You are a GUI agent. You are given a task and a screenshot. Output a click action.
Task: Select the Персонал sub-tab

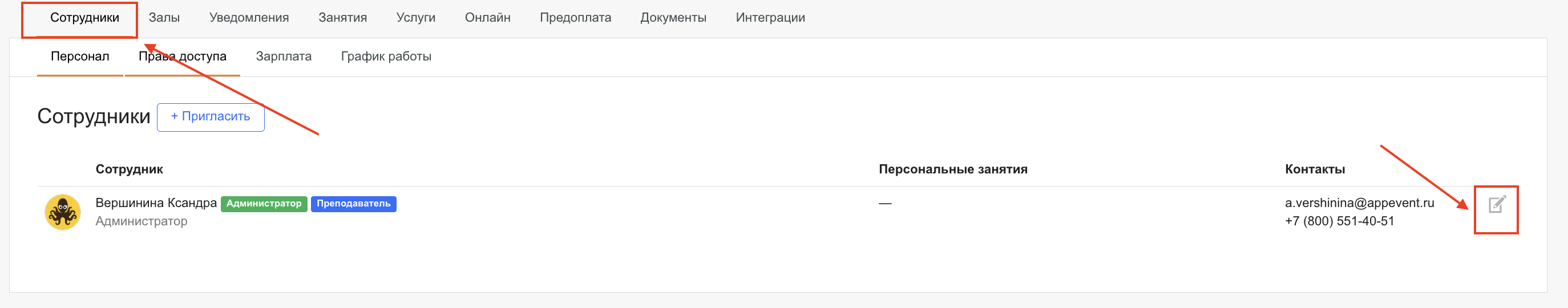pos(80,56)
